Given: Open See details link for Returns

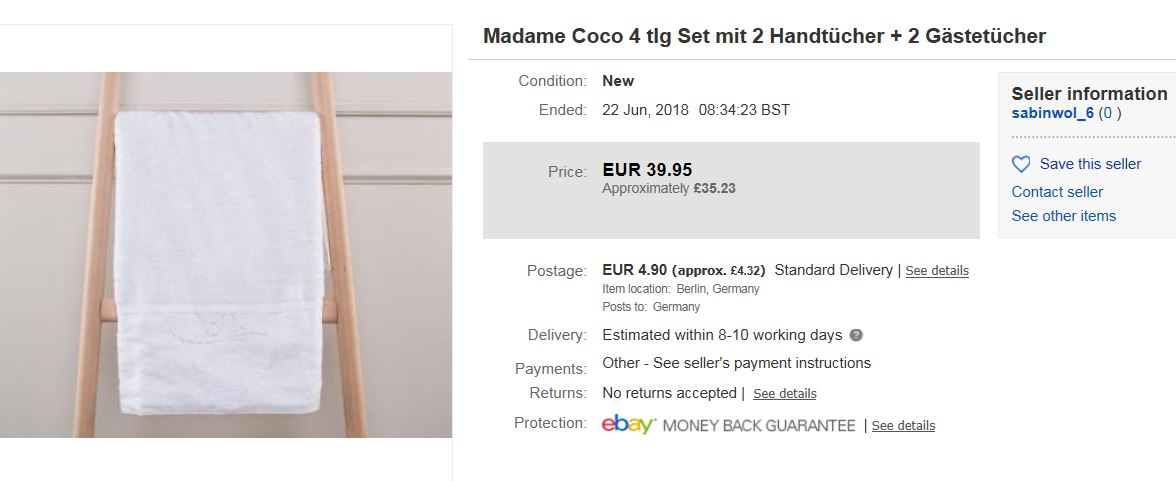Looking at the screenshot, I should (x=784, y=394).
